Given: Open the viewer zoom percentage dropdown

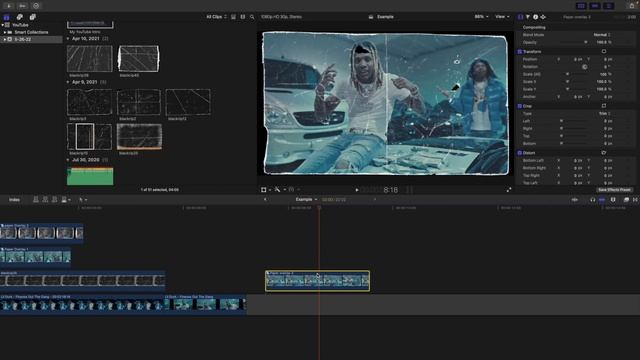Looking at the screenshot, I should coord(481,17).
